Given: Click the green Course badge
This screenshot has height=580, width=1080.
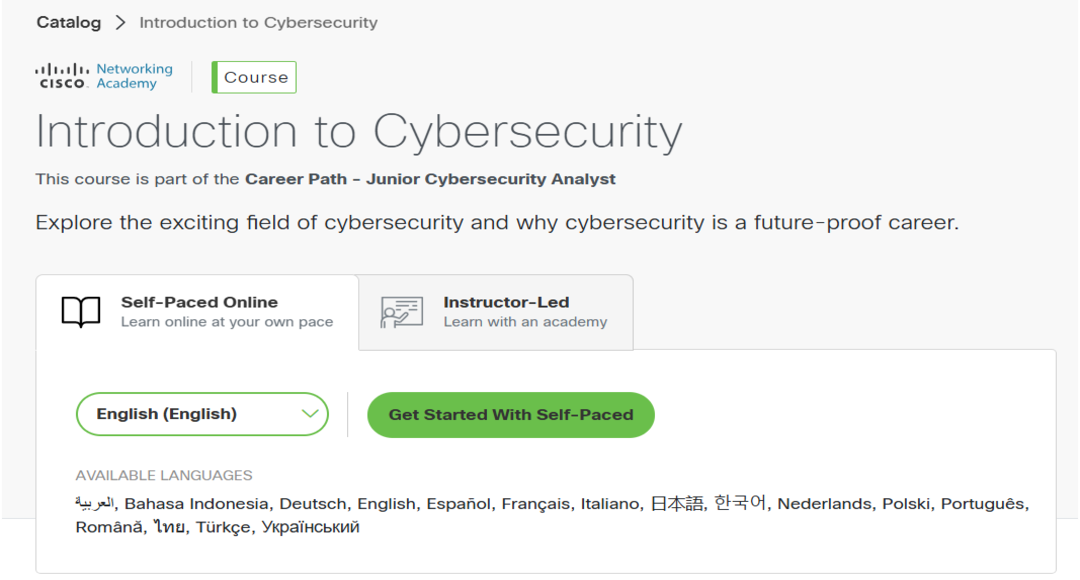Looking at the screenshot, I should pyautogui.click(x=255, y=77).
